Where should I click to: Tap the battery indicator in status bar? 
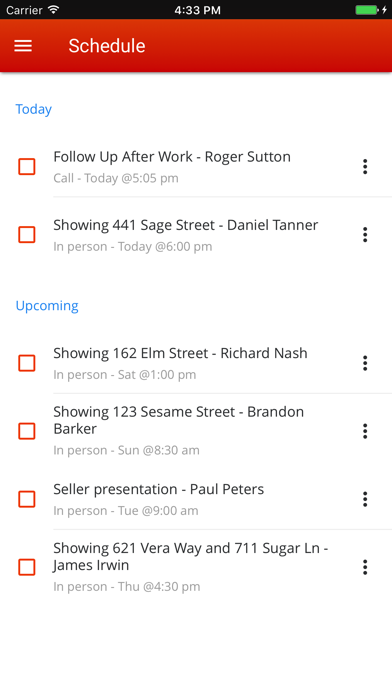368,10
